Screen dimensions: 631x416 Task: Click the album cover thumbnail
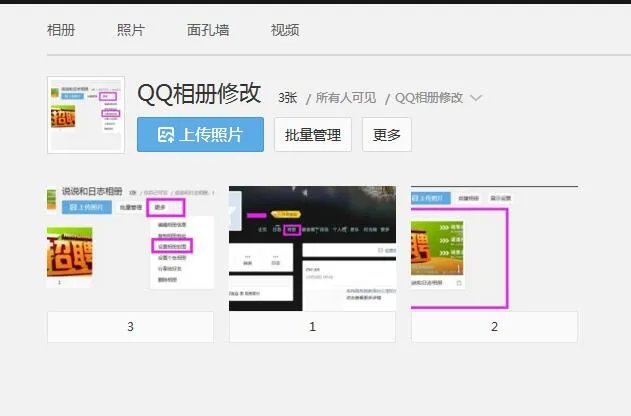[86, 115]
